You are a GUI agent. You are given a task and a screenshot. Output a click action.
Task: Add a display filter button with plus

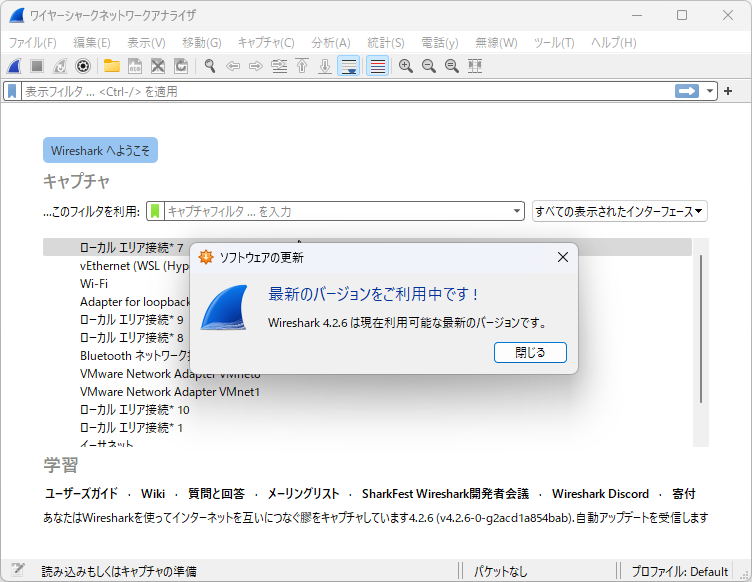[x=728, y=91]
